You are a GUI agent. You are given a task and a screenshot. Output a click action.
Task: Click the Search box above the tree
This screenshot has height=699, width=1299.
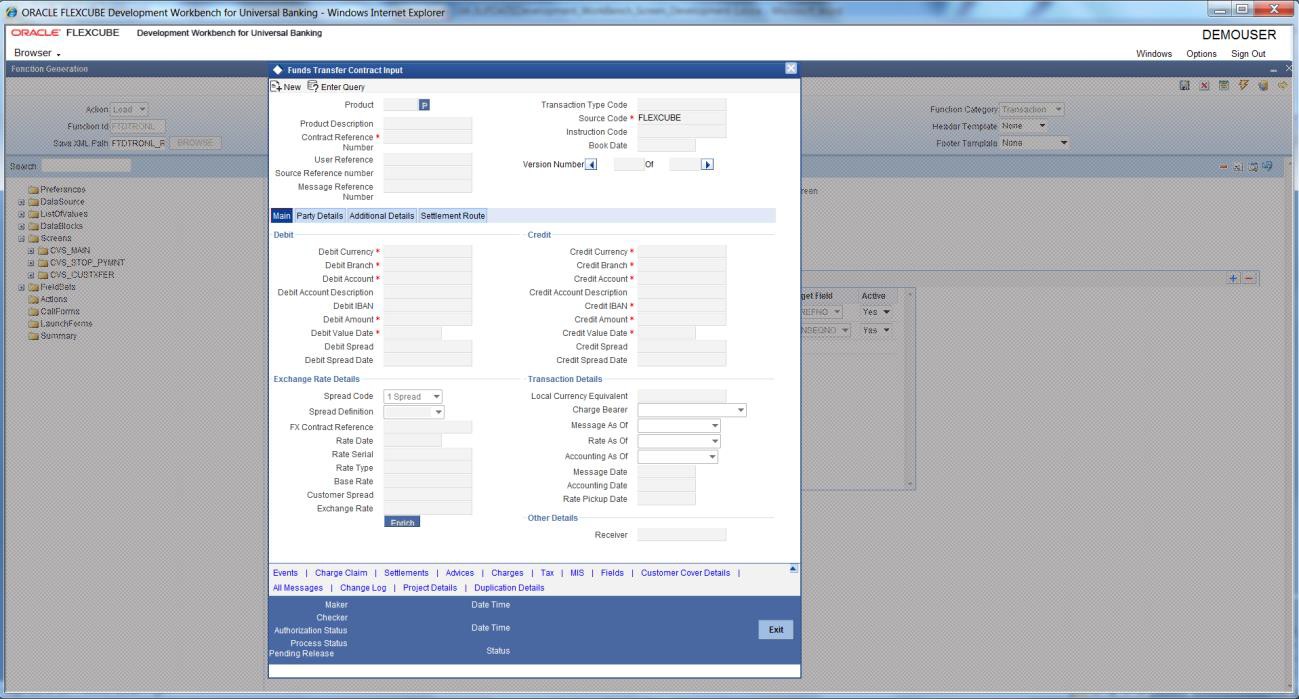point(86,165)
